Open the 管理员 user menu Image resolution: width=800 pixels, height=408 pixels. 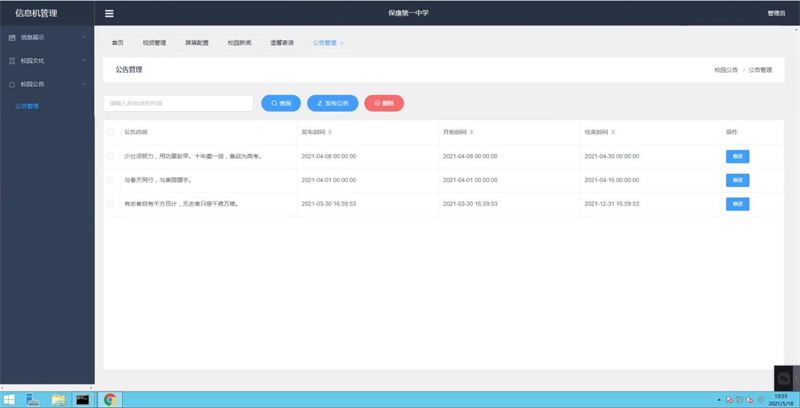click(776, 13)
